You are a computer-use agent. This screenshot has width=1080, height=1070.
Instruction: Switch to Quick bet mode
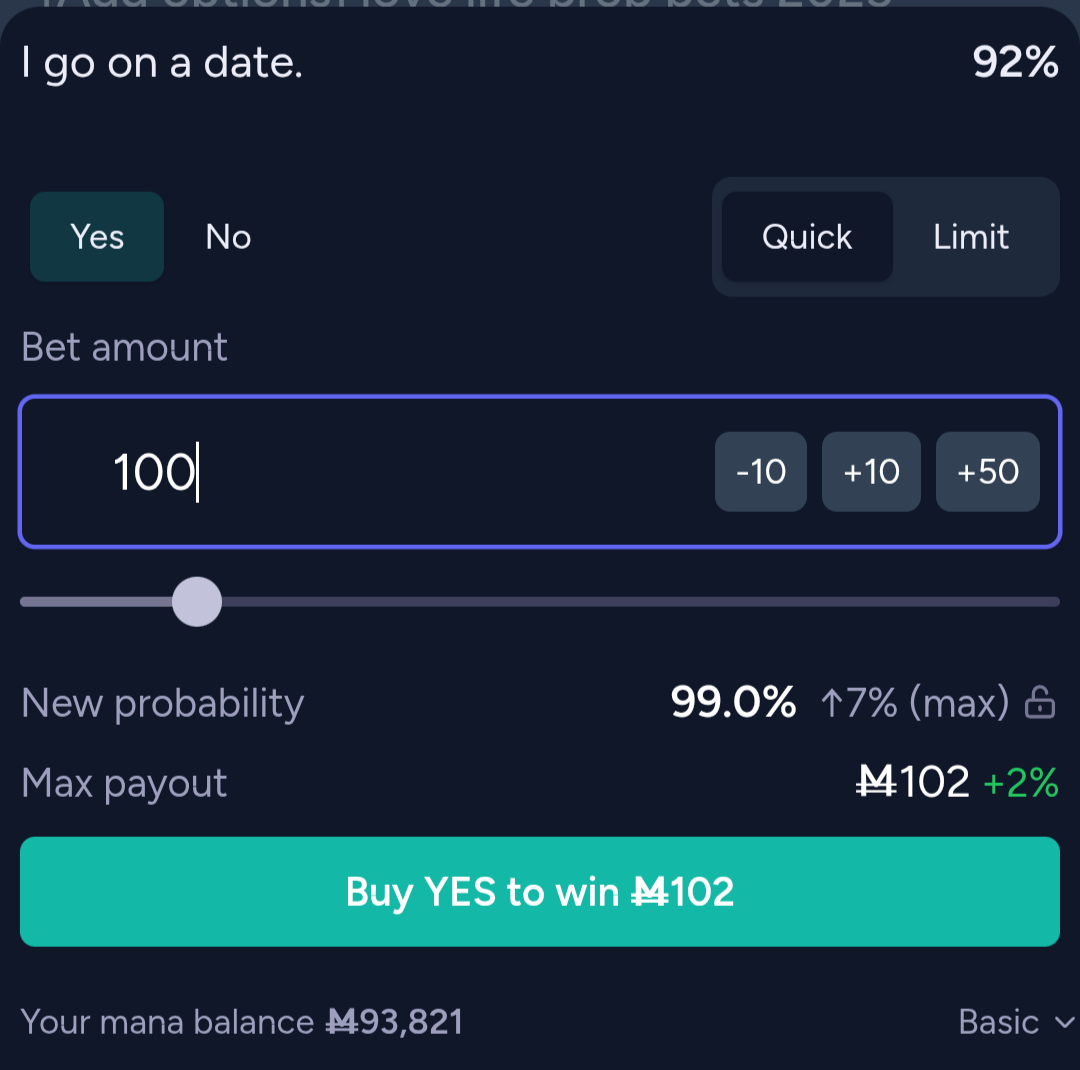[x=807, y=236]
